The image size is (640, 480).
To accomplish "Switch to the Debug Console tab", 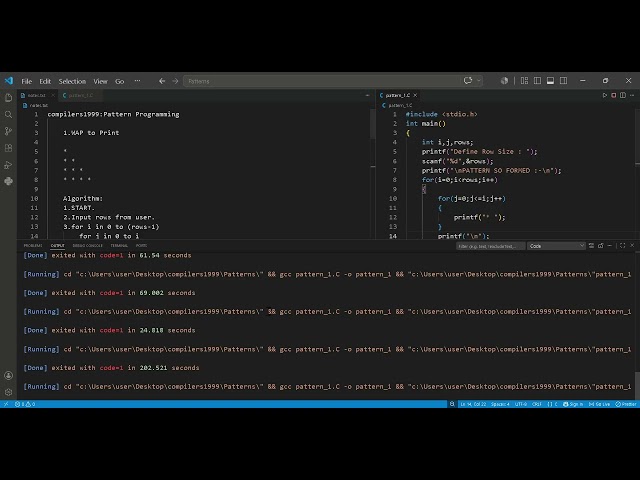I will pyautogui.click(x=87, y=246).
